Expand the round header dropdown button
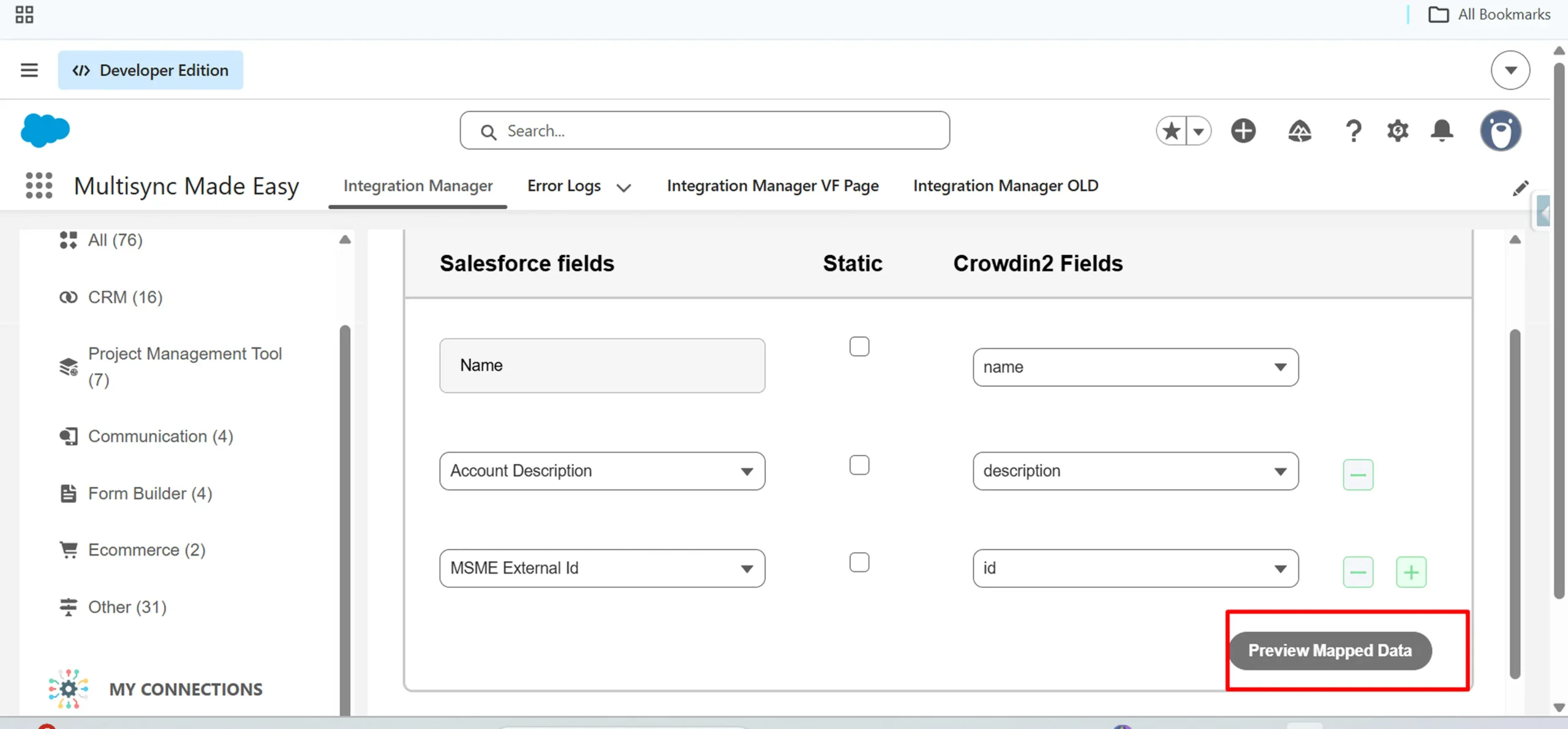The width and height of the screenshot is (1568, 729). coord(1510,70)
